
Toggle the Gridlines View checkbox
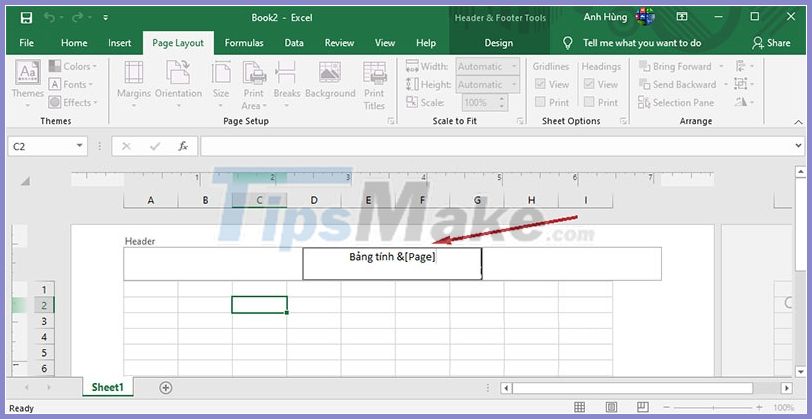[540, 84]
